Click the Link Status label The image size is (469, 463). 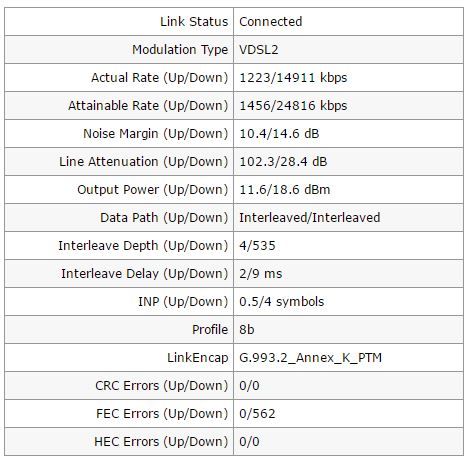194,22
